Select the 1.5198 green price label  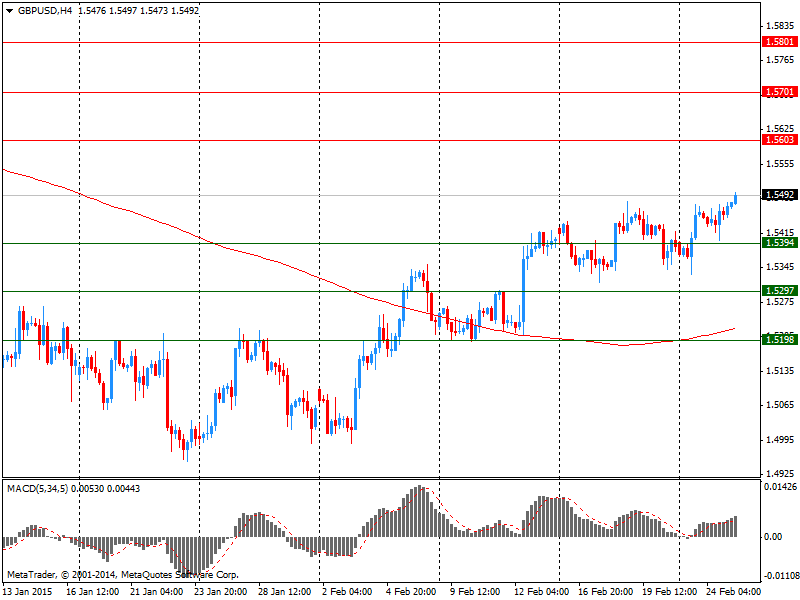click(x=780, y=339)
